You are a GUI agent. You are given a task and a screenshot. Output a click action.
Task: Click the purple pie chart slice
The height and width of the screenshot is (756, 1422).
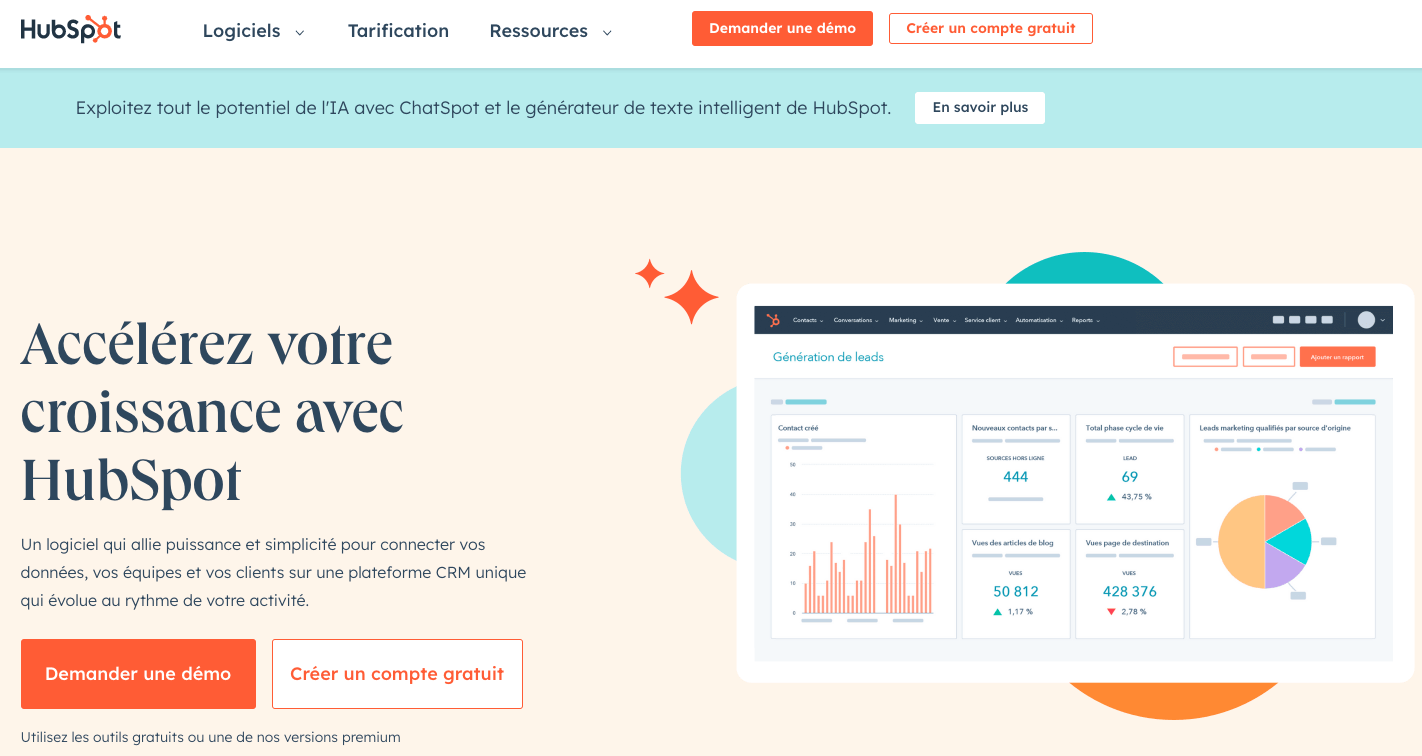1282,570
